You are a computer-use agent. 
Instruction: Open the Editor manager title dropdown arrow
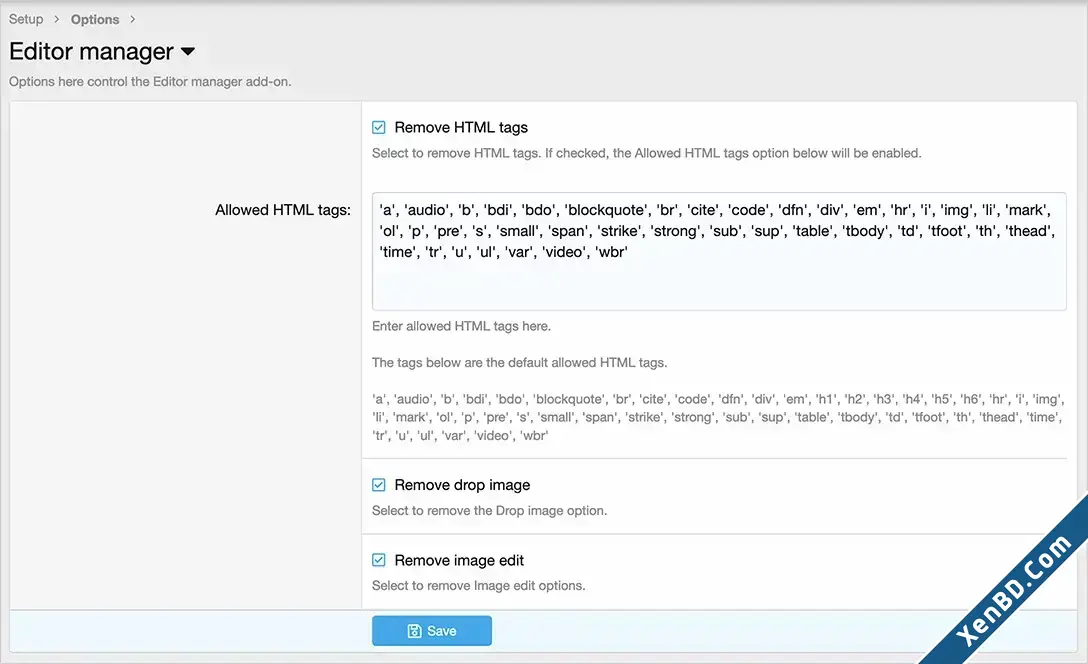coord(187,51)
